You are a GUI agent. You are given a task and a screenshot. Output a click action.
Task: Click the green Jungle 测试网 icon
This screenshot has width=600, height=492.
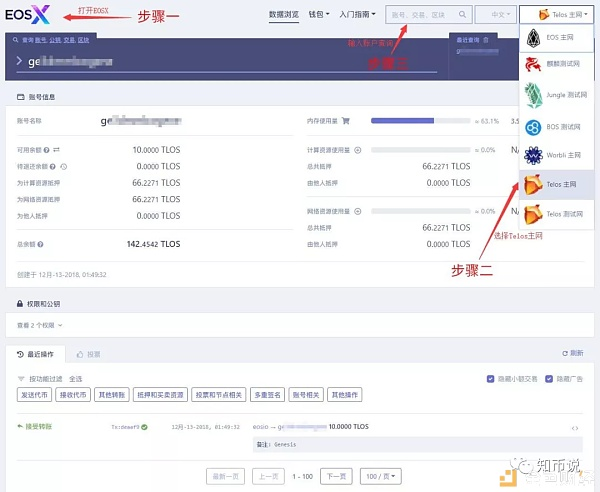(533, 95)
